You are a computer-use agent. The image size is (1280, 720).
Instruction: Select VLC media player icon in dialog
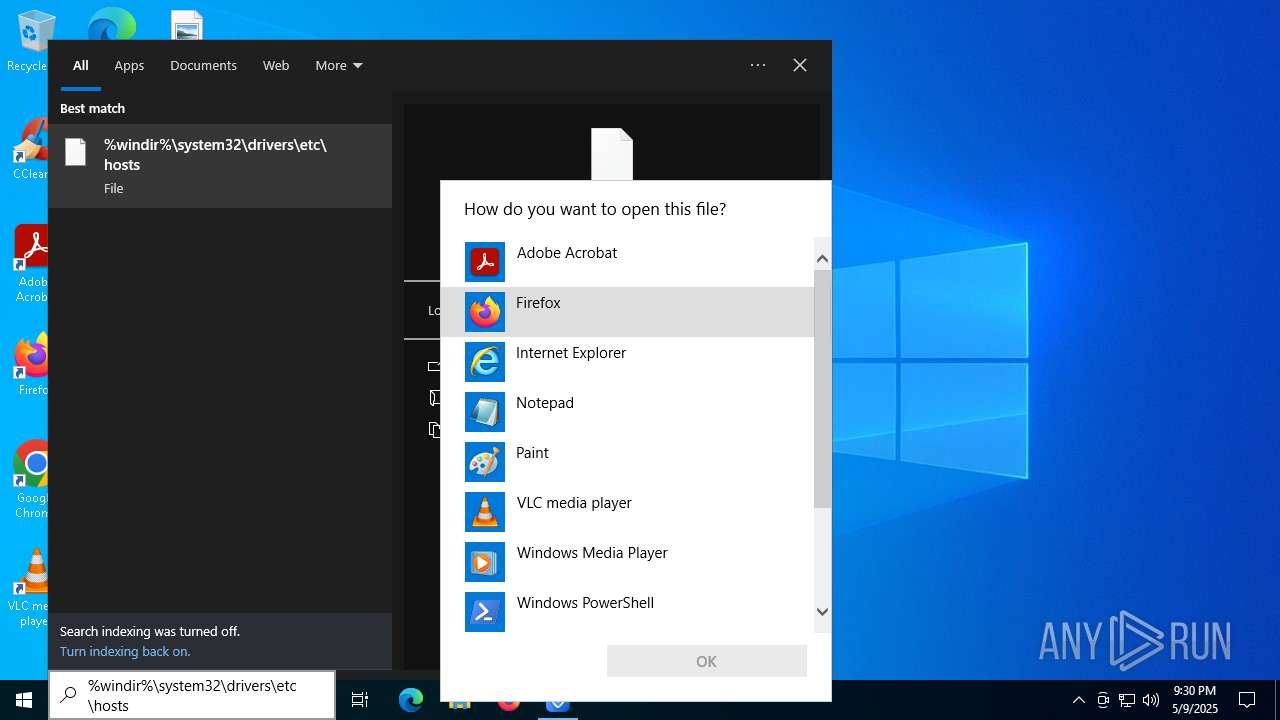coord(485,512)
